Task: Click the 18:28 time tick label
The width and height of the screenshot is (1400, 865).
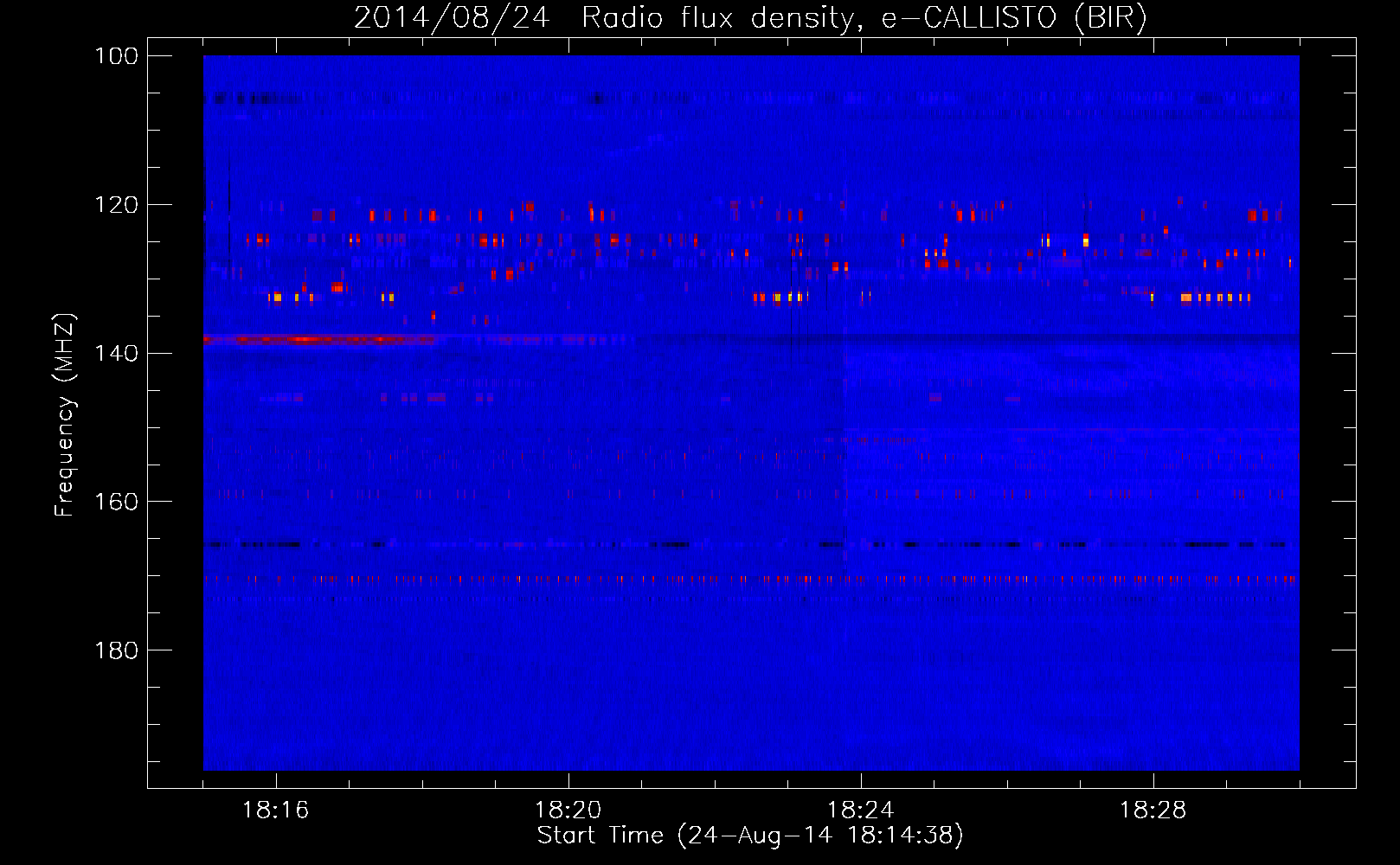Action: (1153, 811)
